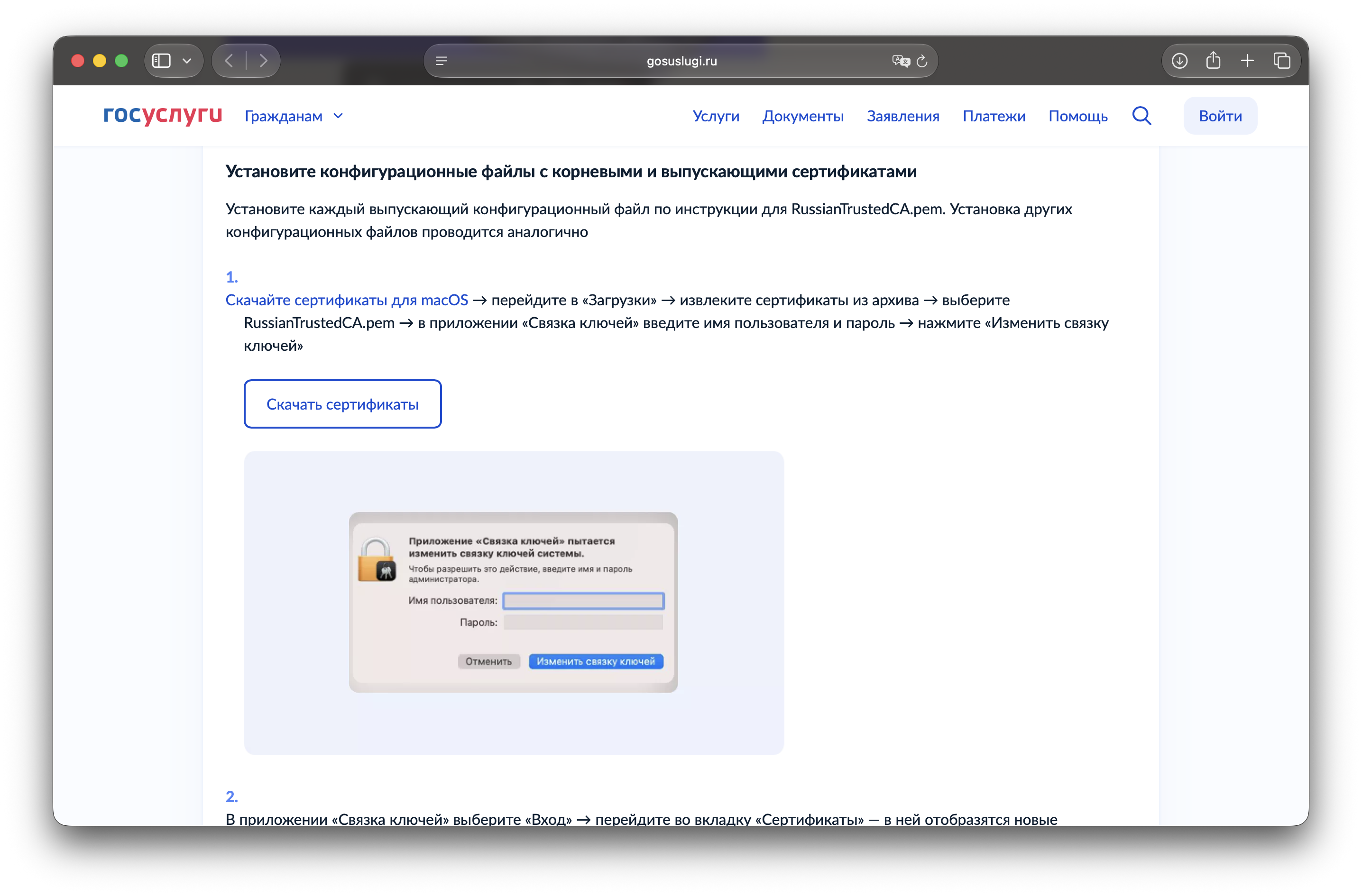Click the step 2 text about «Вход»
Image resolution: width=1362 pixels, height=896 pixels.
pos(642,819)
